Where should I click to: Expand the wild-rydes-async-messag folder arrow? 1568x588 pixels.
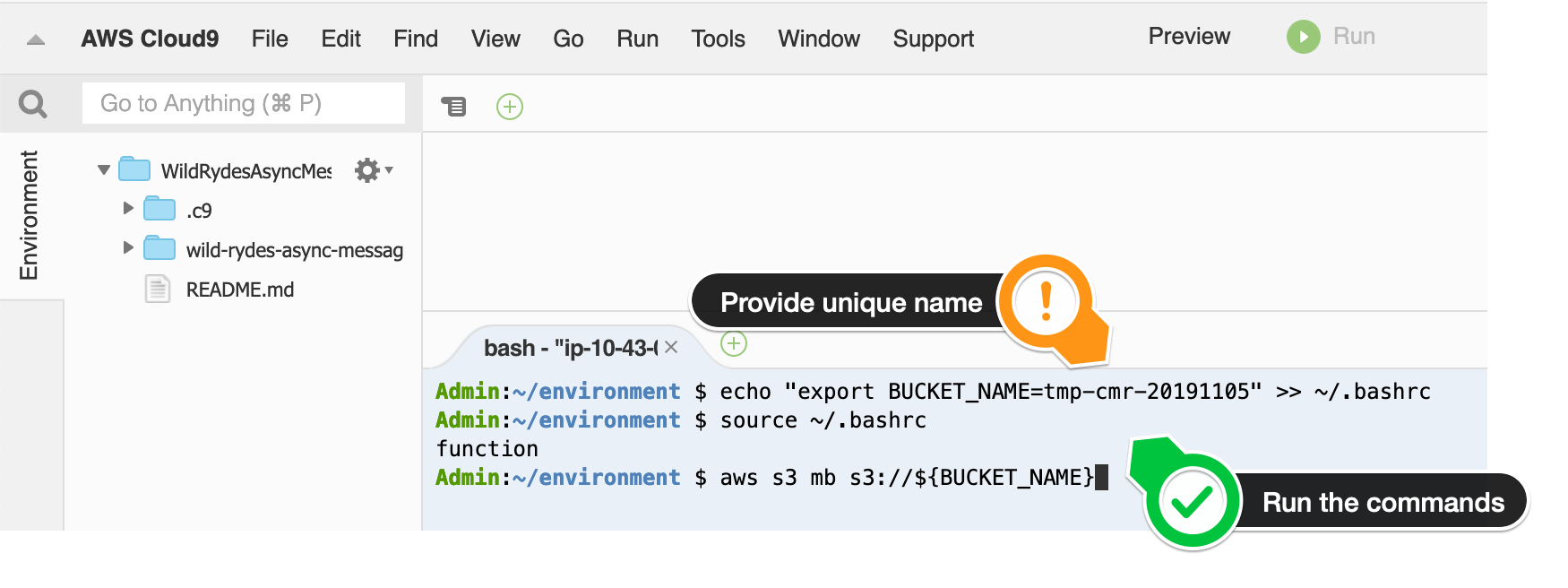pos(128,247)
